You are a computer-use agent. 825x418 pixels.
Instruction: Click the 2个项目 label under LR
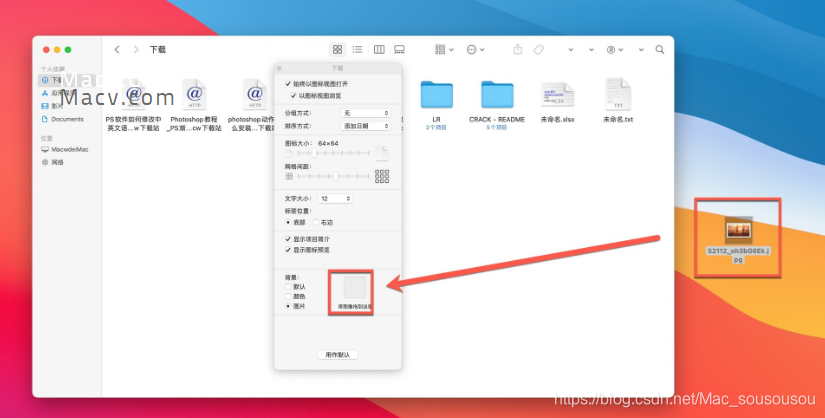click(436, 127)
